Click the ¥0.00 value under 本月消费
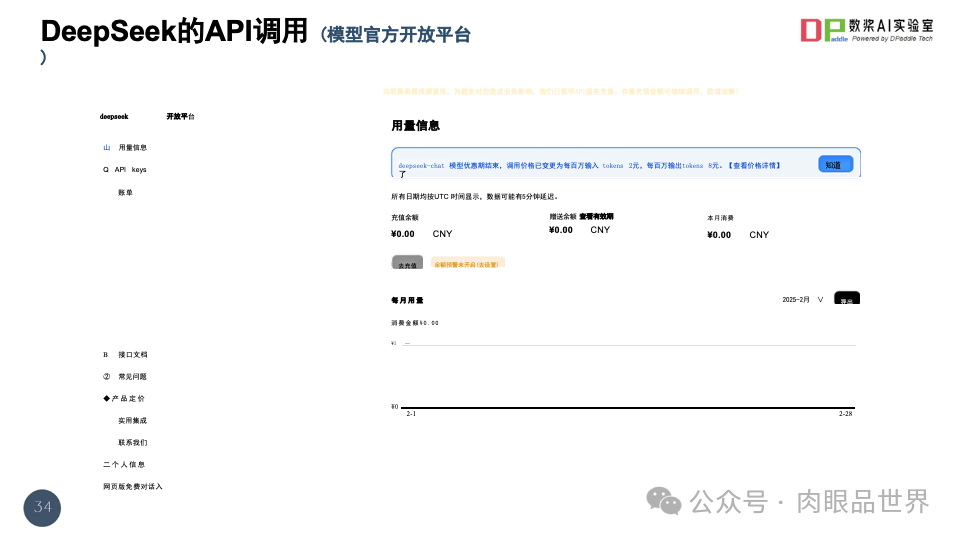Viewport: 960px width, 540px height. point(719,235)
